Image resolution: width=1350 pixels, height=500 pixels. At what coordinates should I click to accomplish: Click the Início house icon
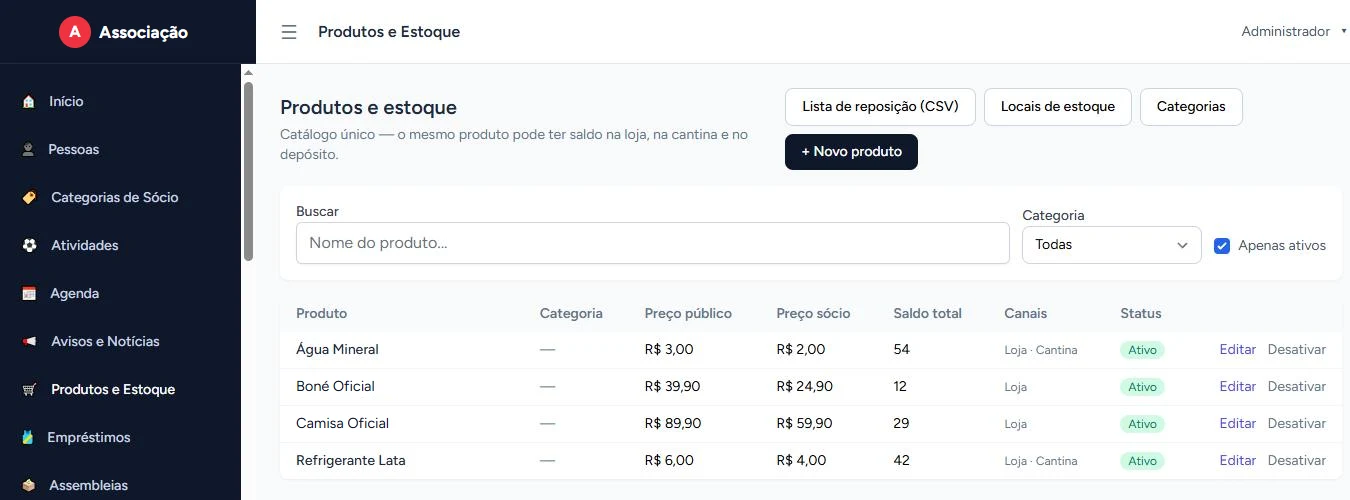tap(28, 102)
